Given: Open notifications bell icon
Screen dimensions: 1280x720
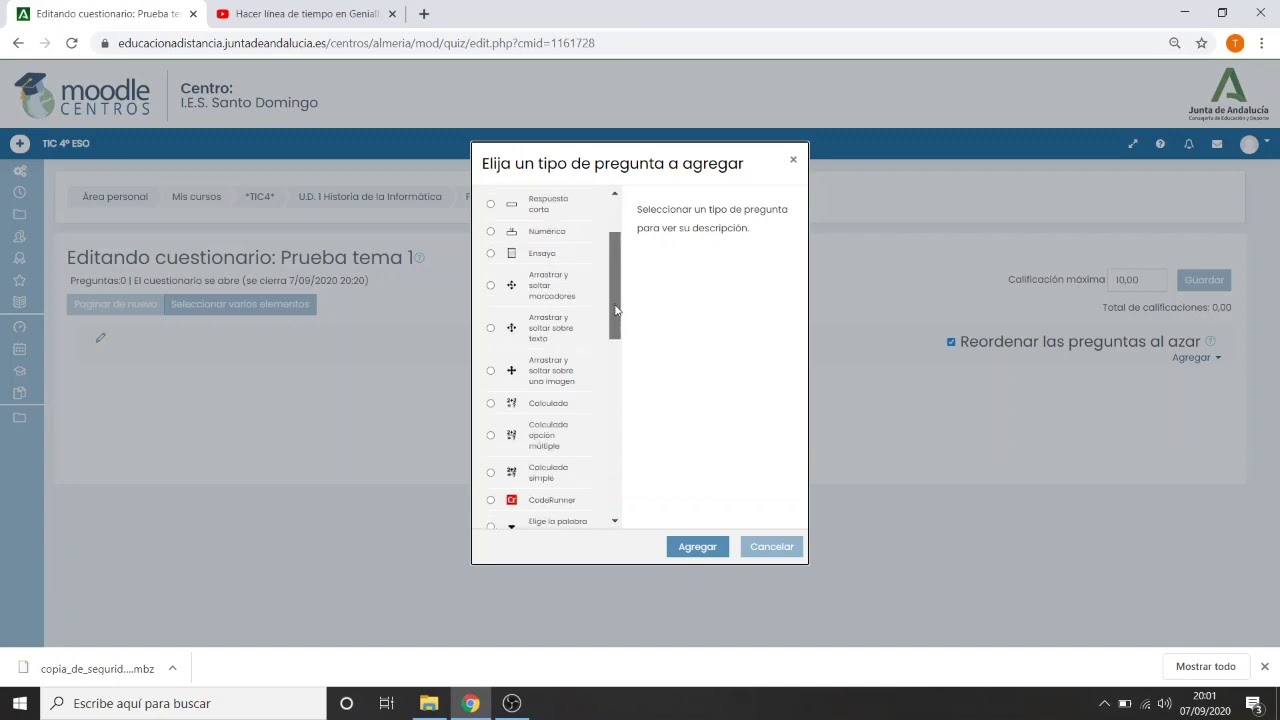Looking at the screenshot, I should coord(1189,144).
